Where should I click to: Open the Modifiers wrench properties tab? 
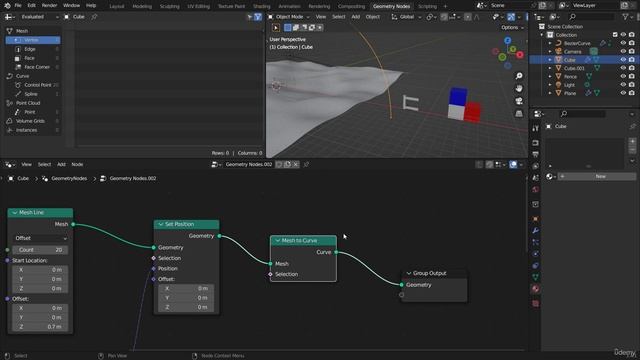(536, 231)
